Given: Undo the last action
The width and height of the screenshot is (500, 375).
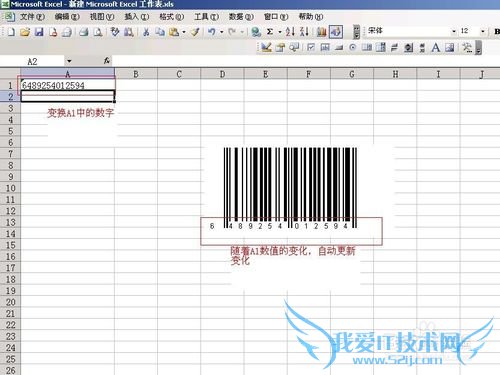Looking at the screenshot, I should [211, 32].
